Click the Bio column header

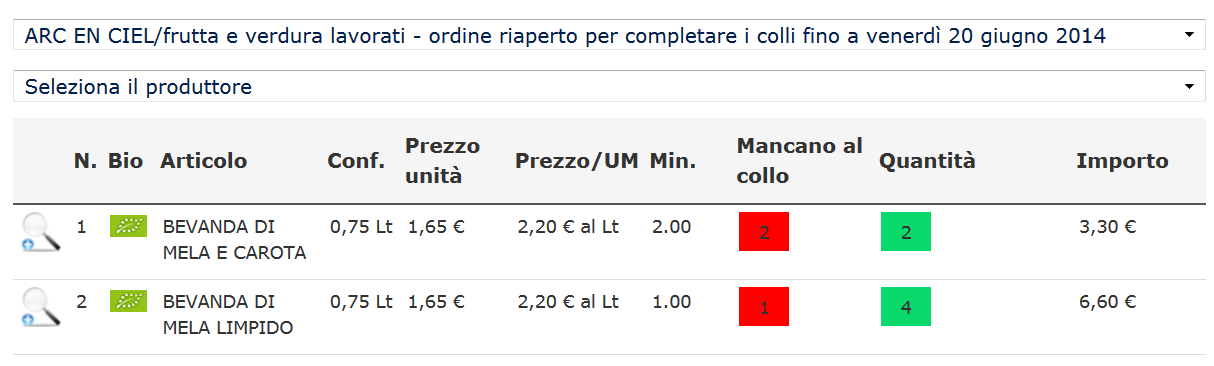(x=126, y=160)
